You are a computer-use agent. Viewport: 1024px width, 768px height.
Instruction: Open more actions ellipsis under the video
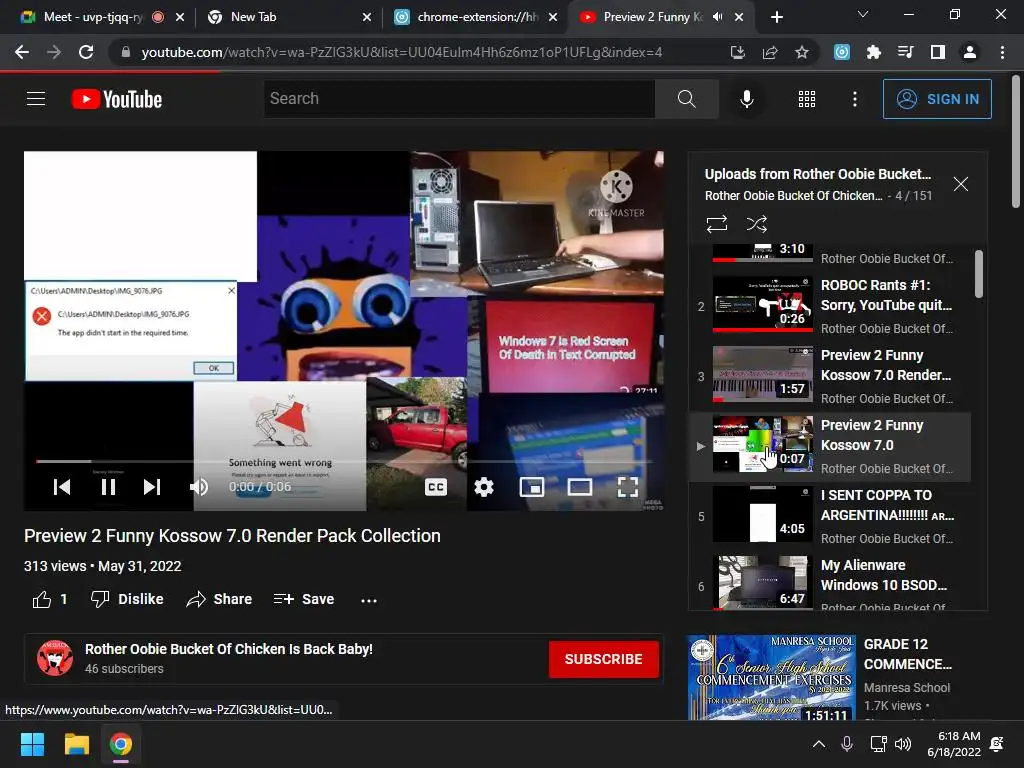click(369, 600)
